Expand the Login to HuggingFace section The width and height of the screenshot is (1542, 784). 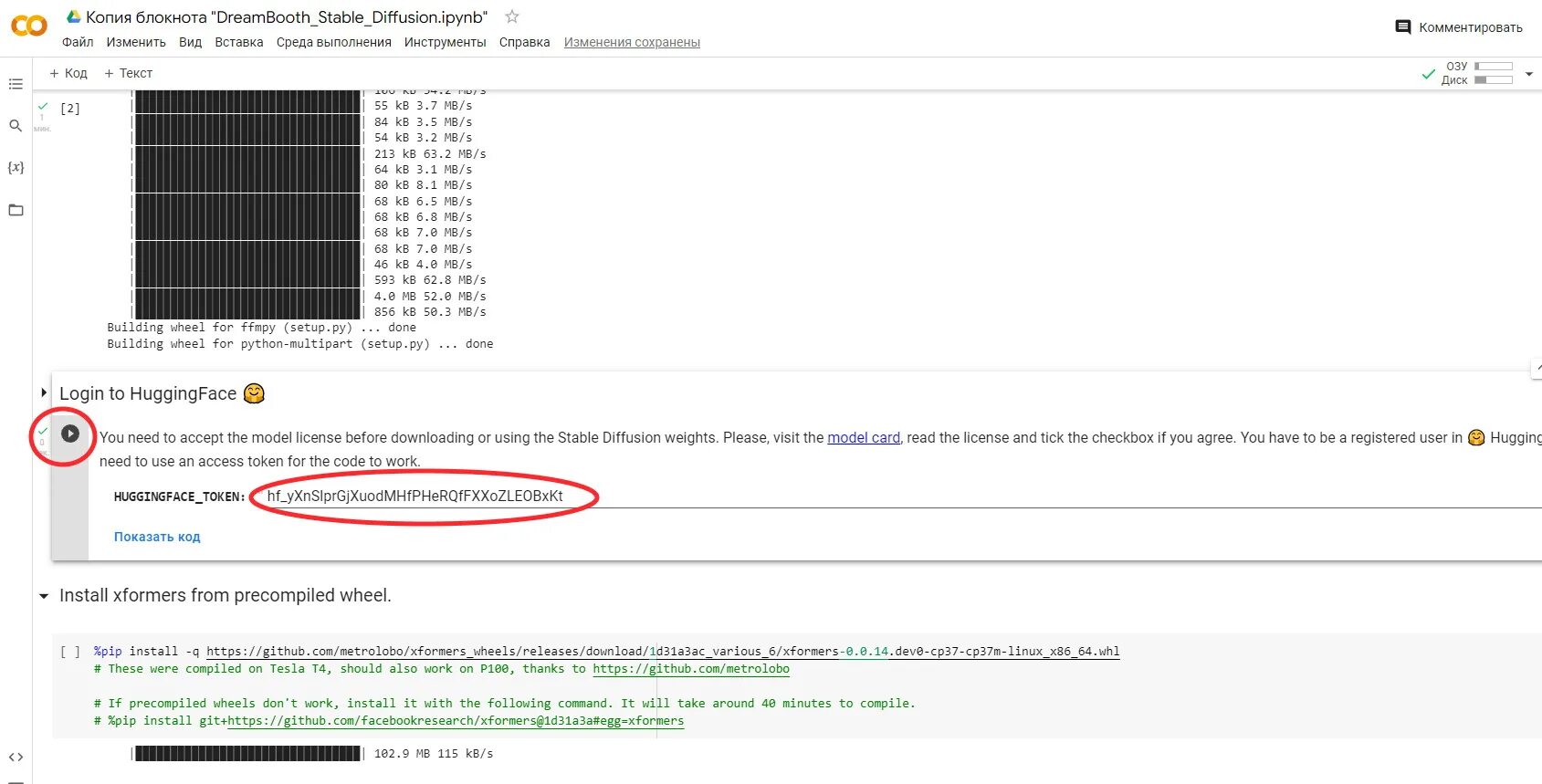pos(43,392)
